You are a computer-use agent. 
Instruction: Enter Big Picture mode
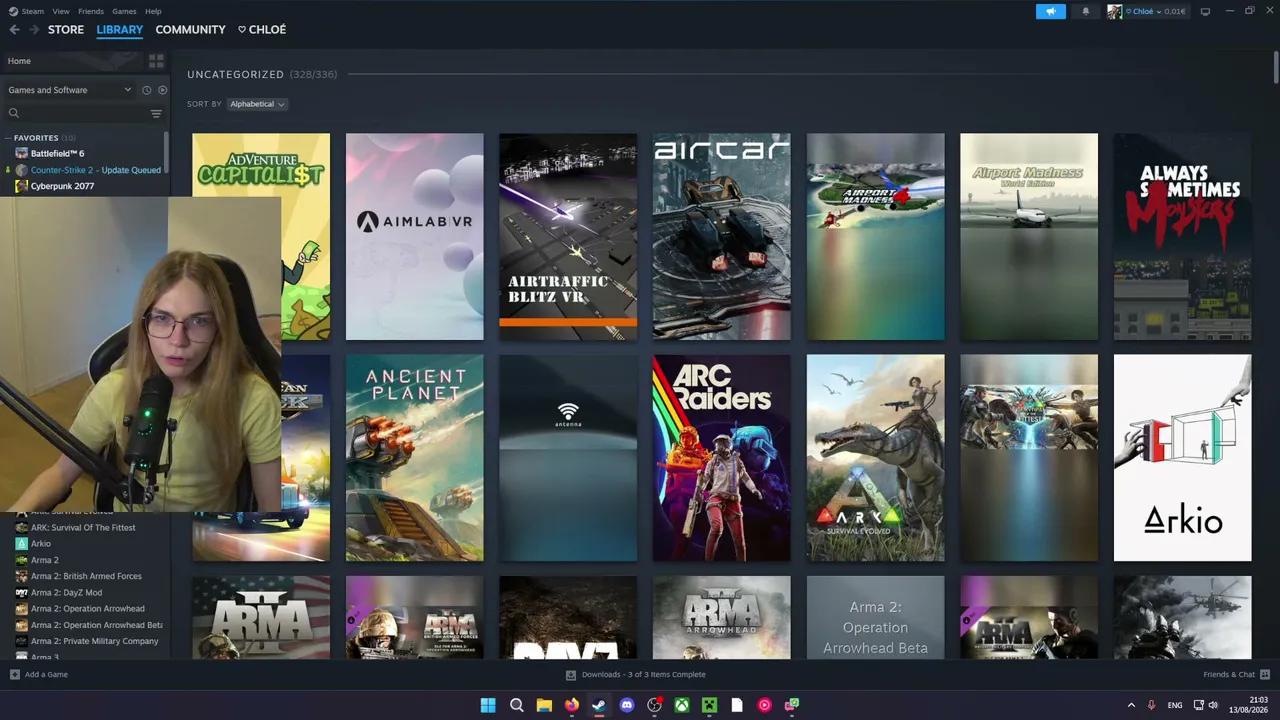point(1205,12)
